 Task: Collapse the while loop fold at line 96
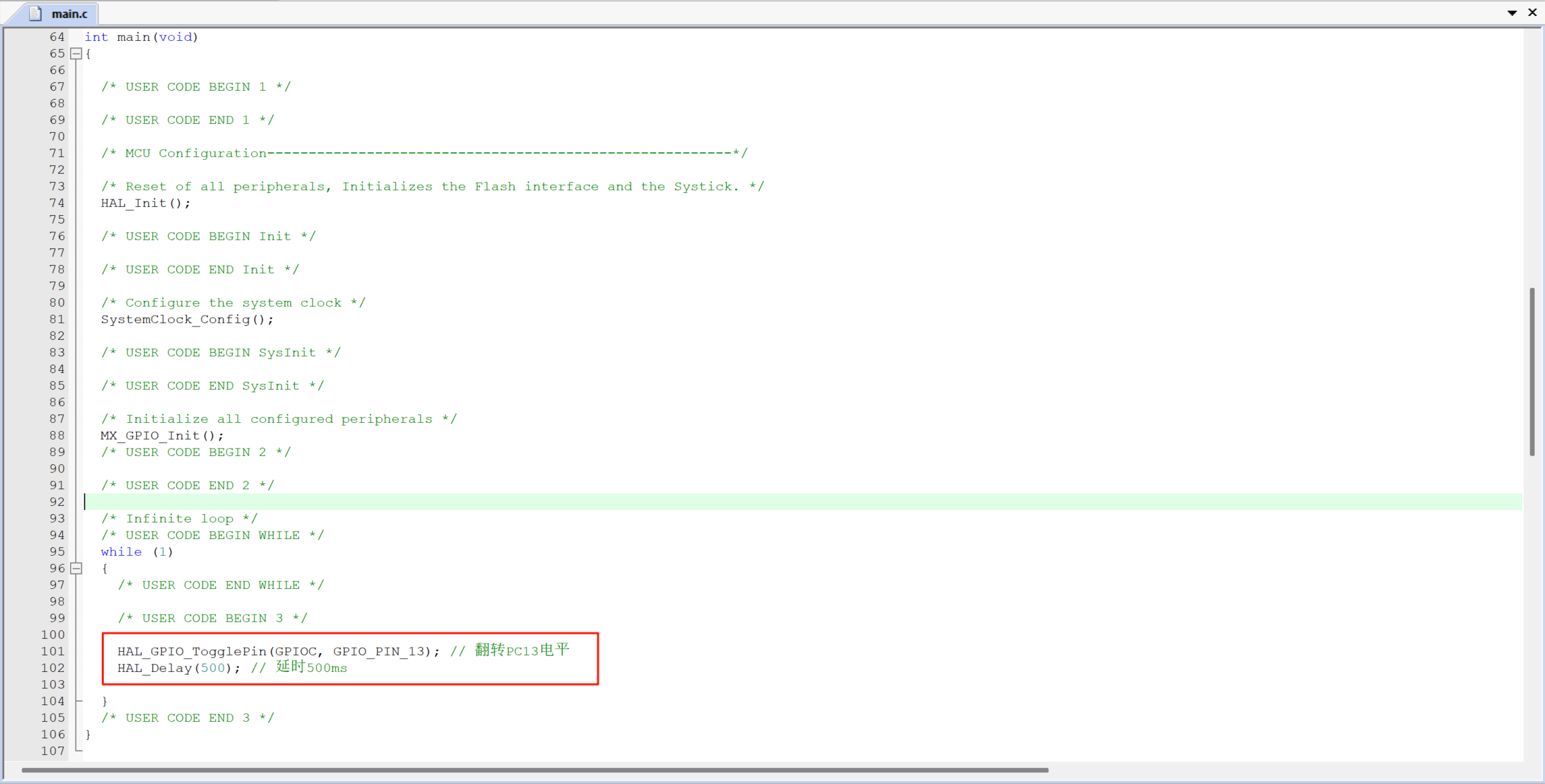77,569
